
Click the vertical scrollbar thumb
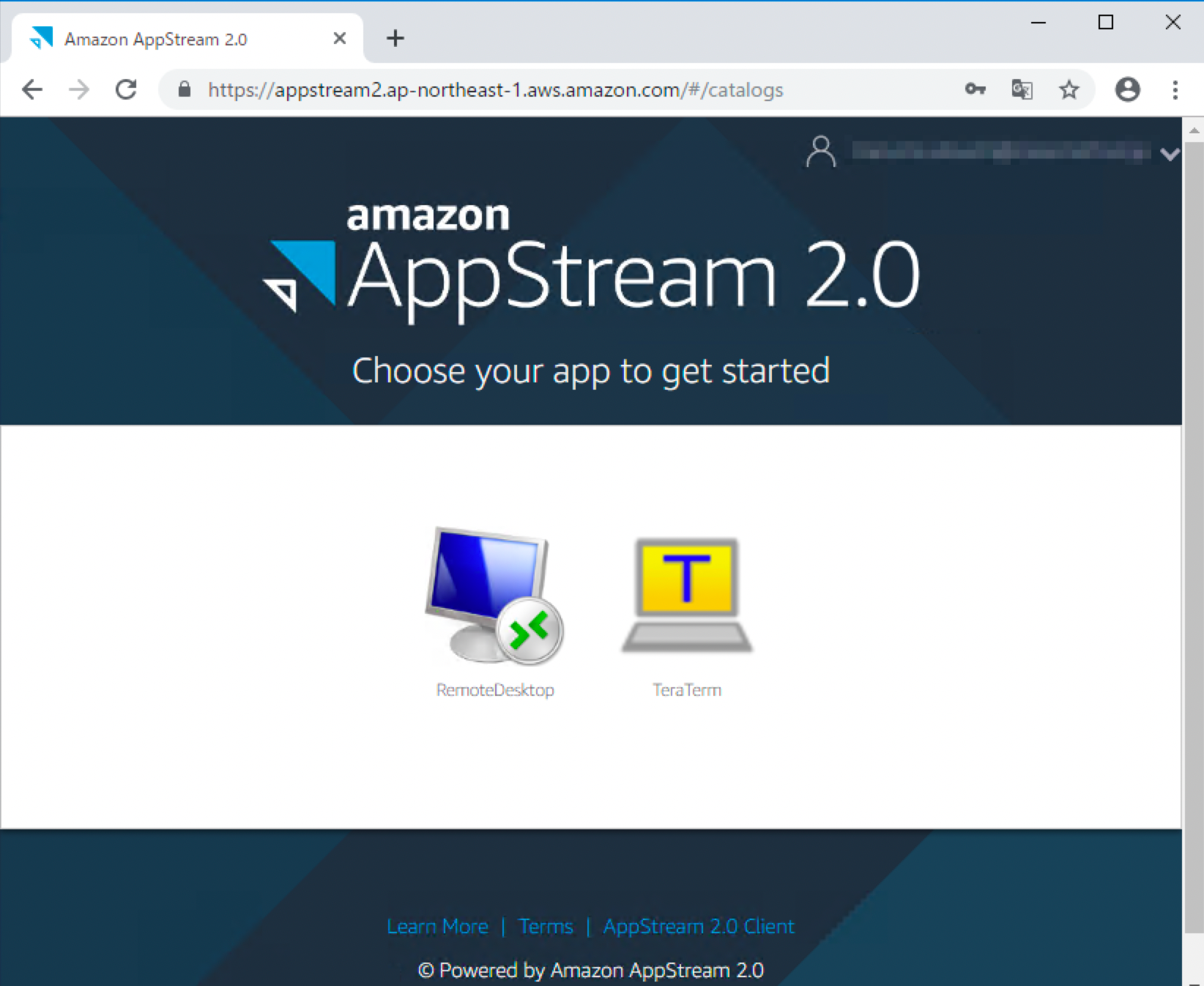tap(1194, 537)
